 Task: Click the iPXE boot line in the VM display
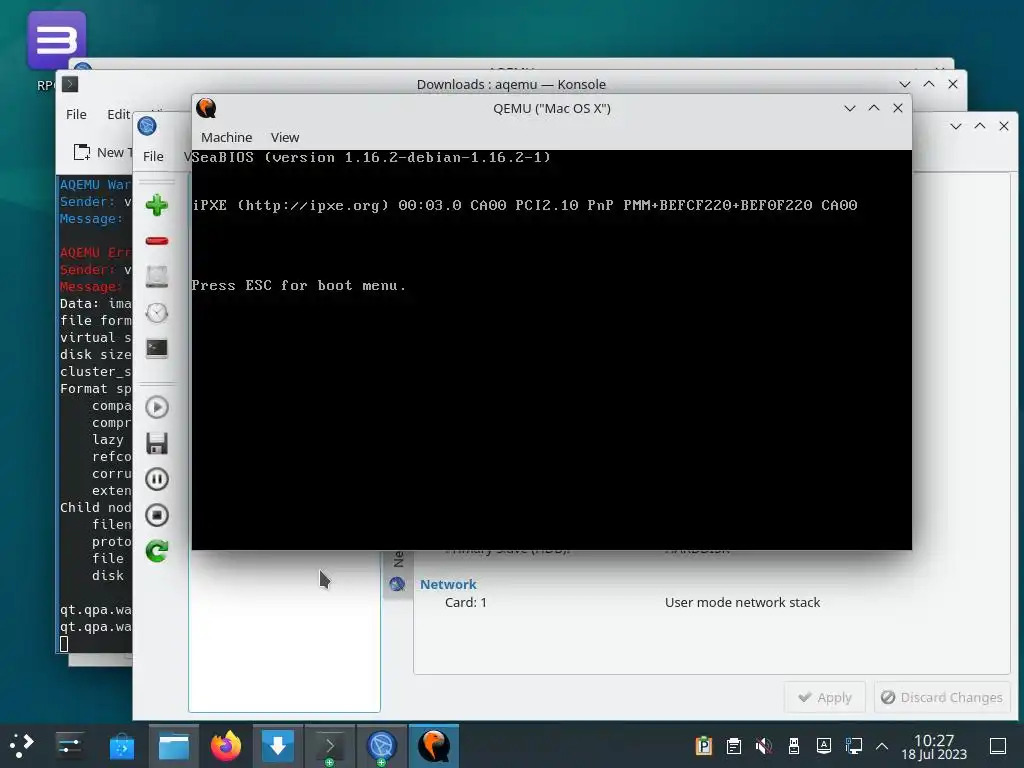coord(524,205)
